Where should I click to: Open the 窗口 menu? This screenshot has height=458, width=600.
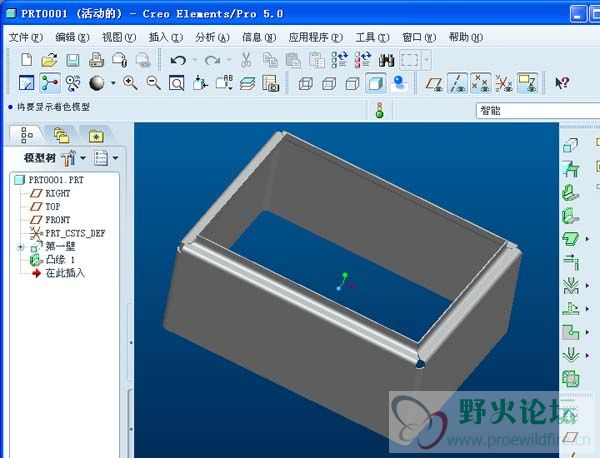(x=419, y=37)
